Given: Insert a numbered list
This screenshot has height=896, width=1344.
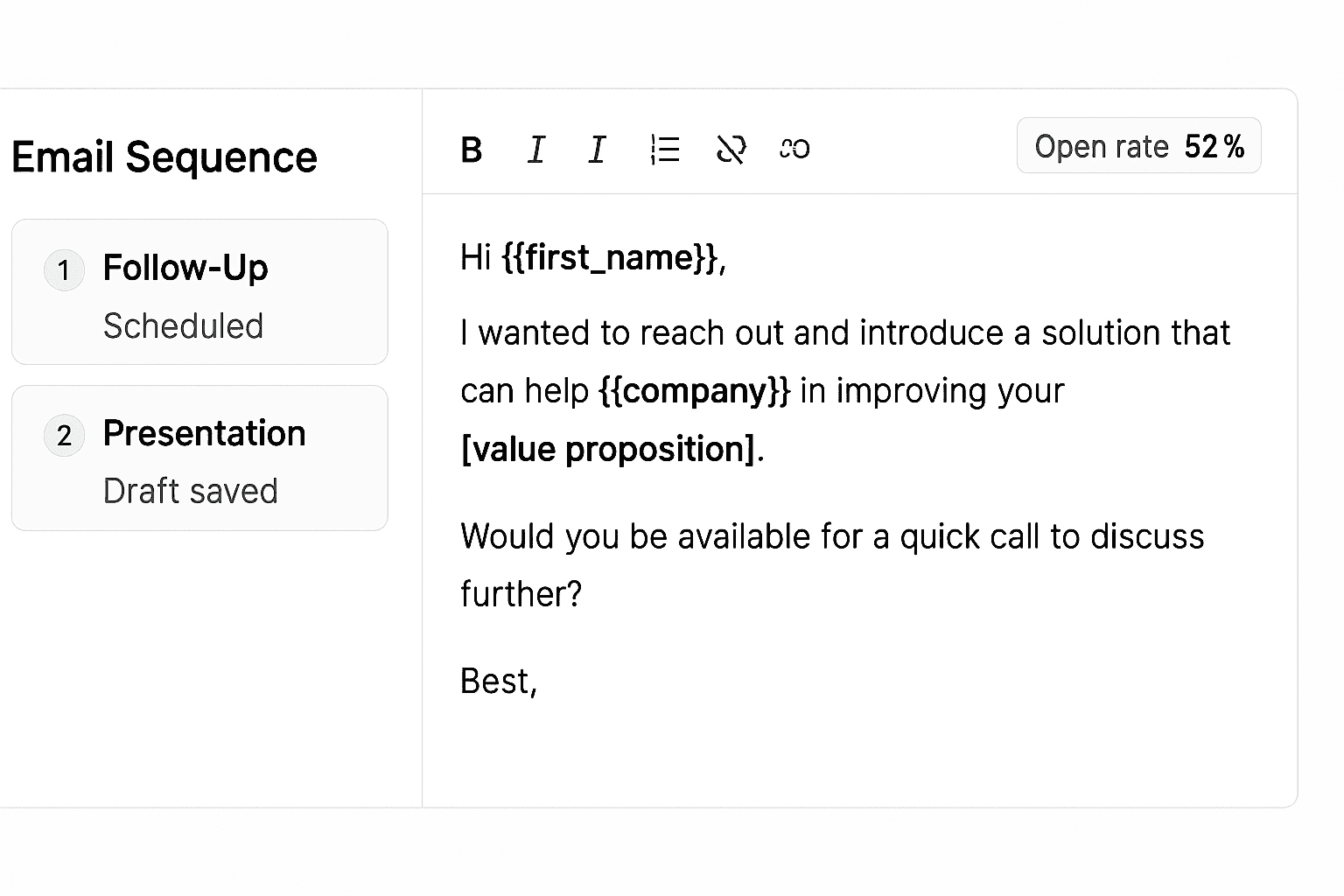Looking at the screenshot, I should click(x=665, y=150).
